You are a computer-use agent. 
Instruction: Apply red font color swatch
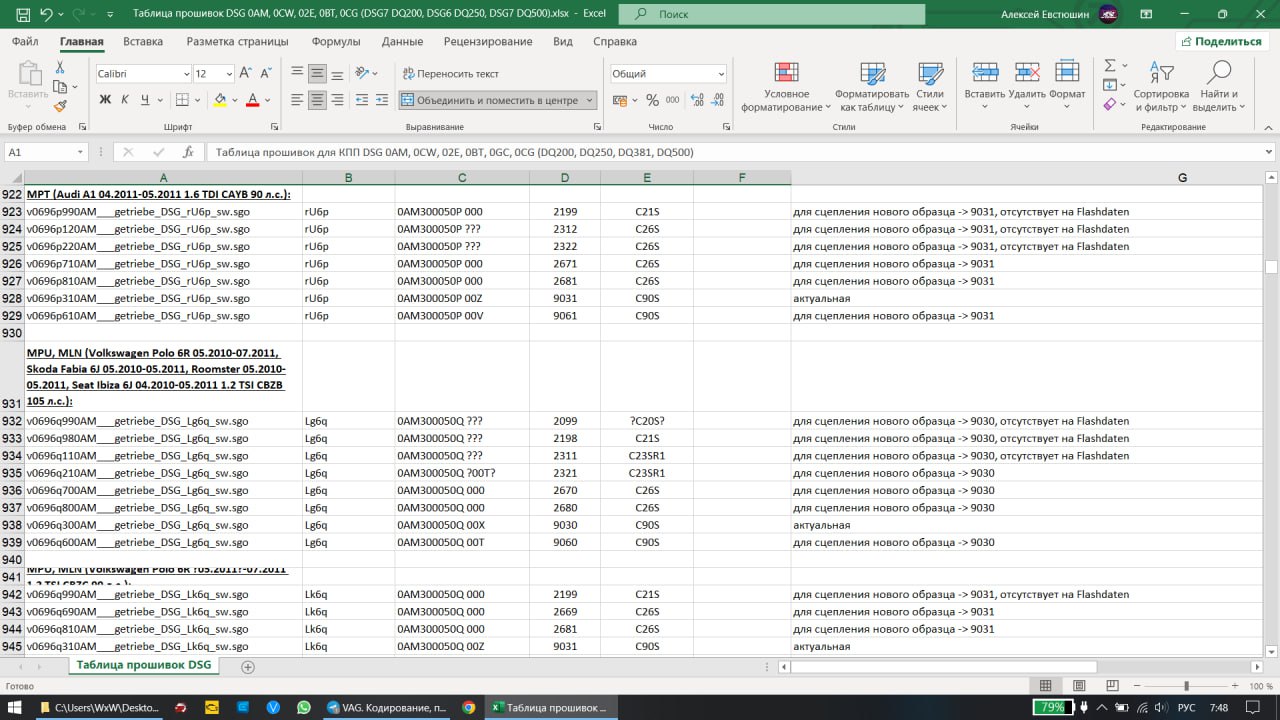[x=253, y=100]
